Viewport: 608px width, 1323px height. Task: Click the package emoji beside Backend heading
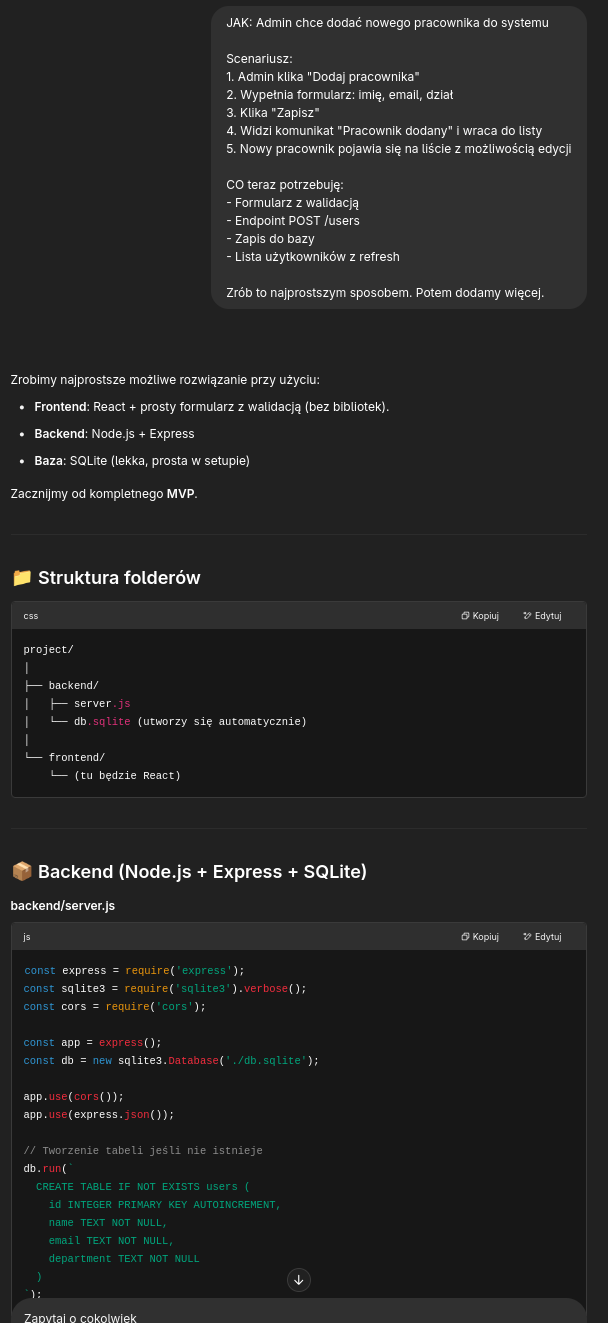pyautogui.click(x=22, y=872)
